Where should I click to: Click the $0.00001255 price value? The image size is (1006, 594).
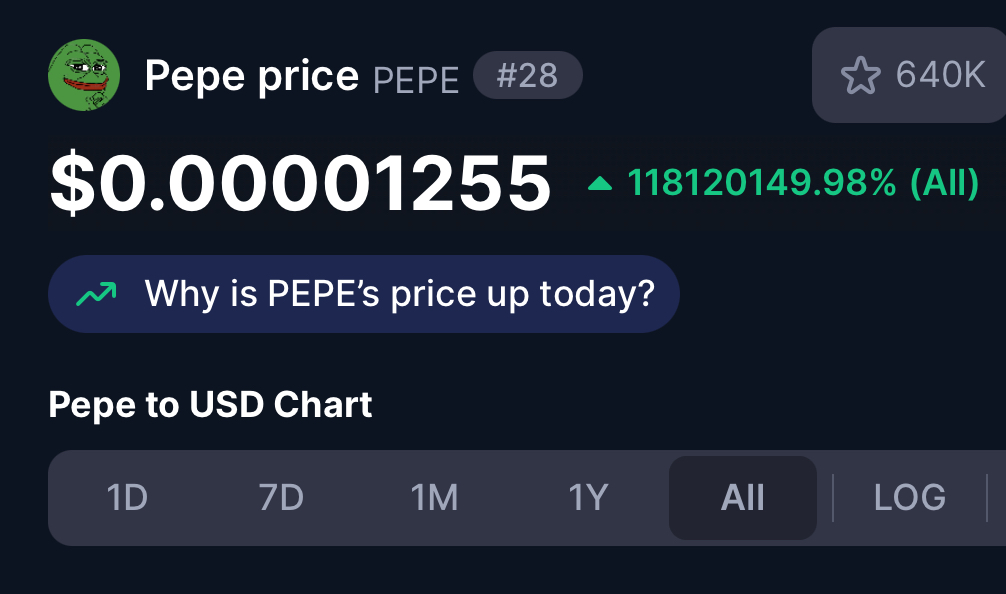pyautogui.click(x=300, y=184)
